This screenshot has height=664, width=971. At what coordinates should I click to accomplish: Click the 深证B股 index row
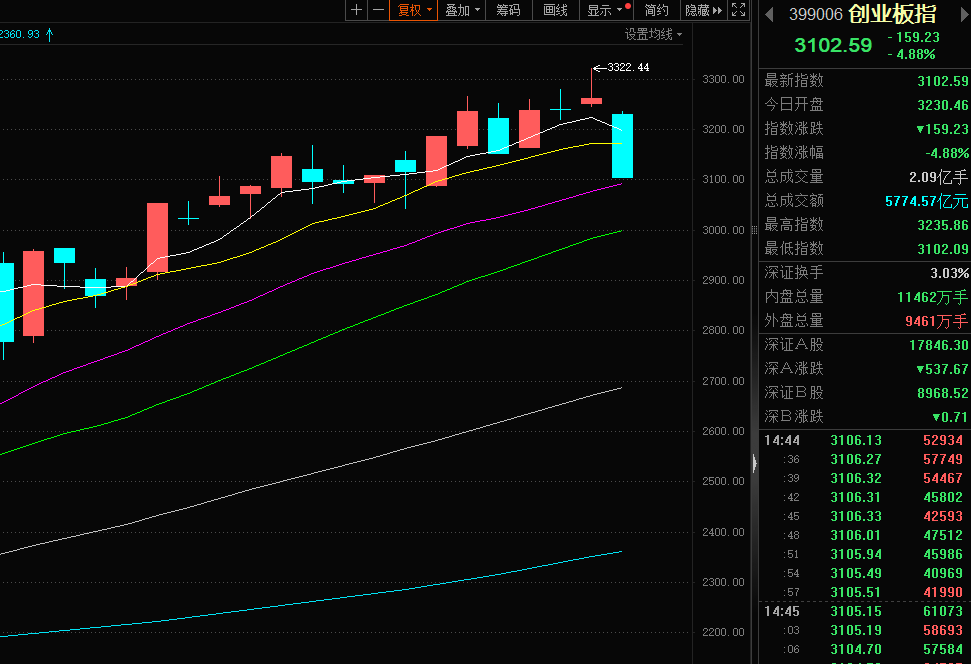coord(865,393)
